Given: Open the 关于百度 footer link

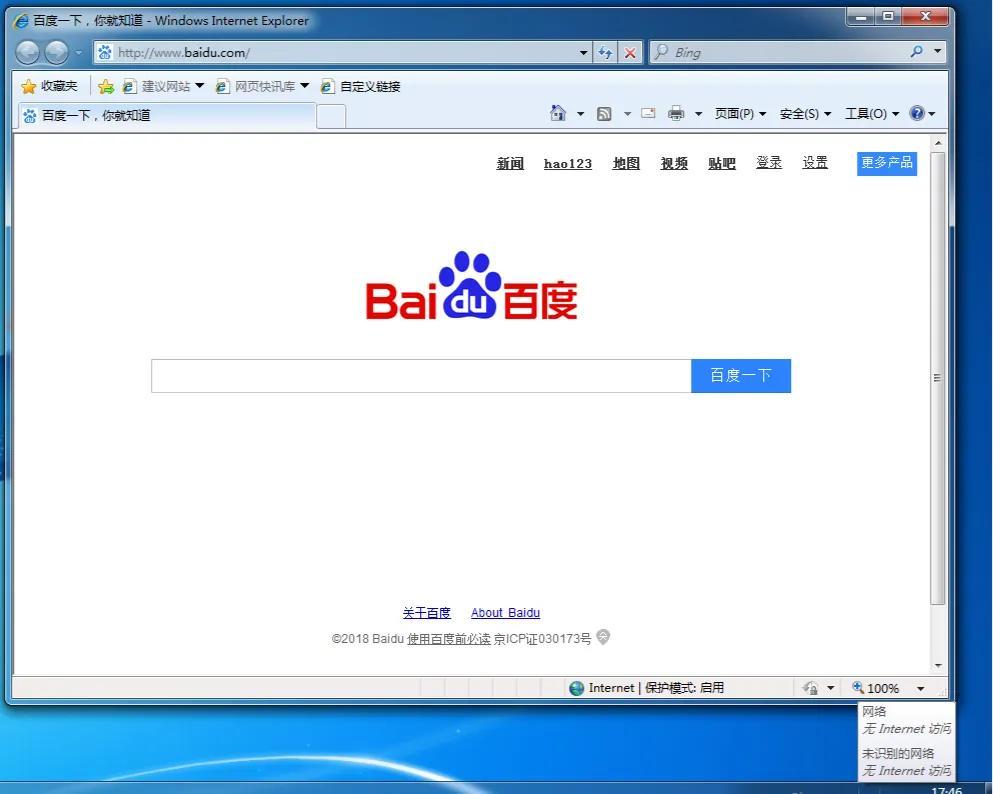Looking at the screenshot, I should pyautogui.click(x=426, y=613).
